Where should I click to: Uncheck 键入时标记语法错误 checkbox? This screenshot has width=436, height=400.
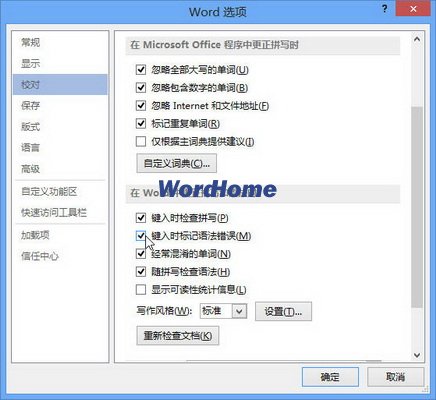[141, 236]
